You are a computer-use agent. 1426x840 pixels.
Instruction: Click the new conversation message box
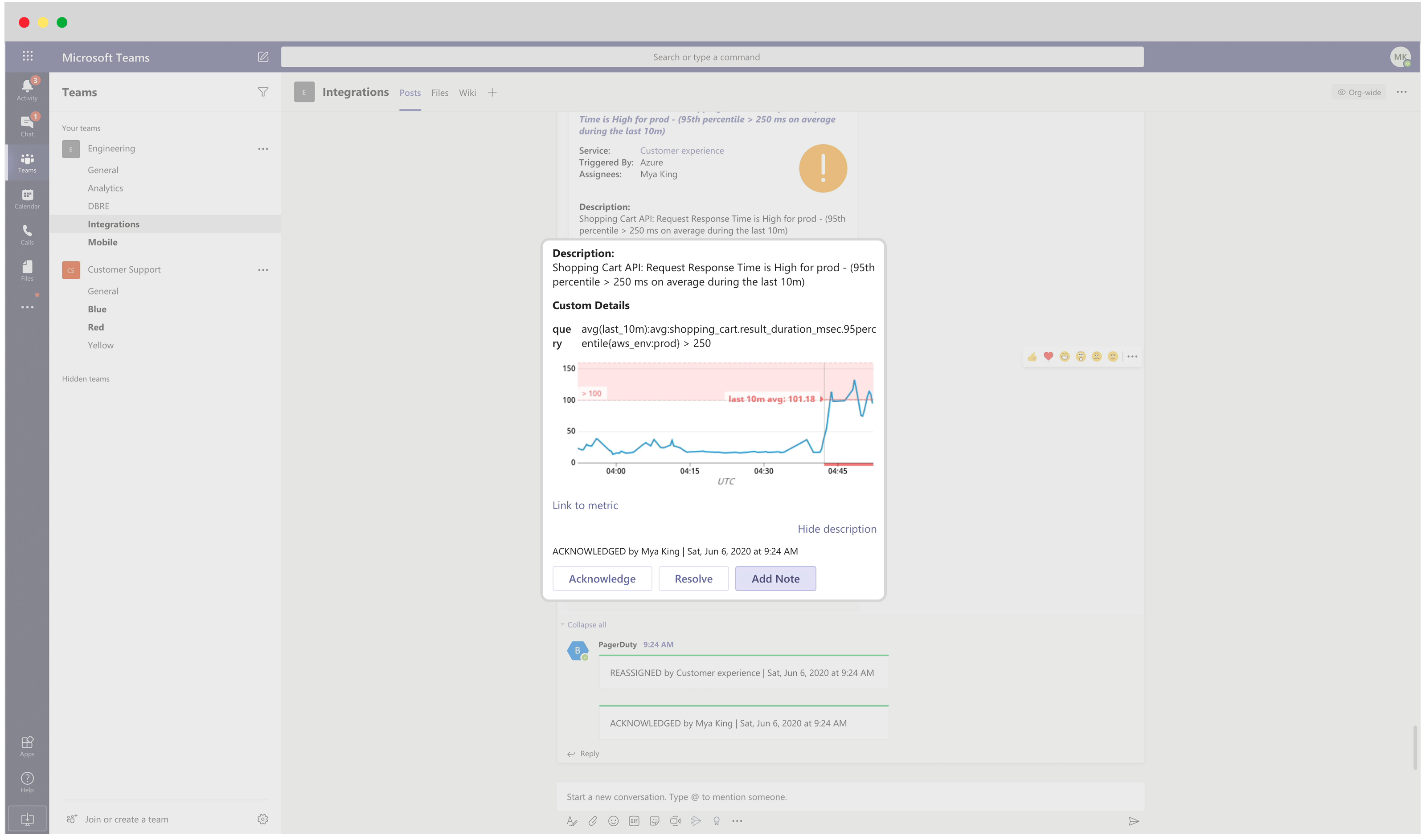tap(849, 797)
